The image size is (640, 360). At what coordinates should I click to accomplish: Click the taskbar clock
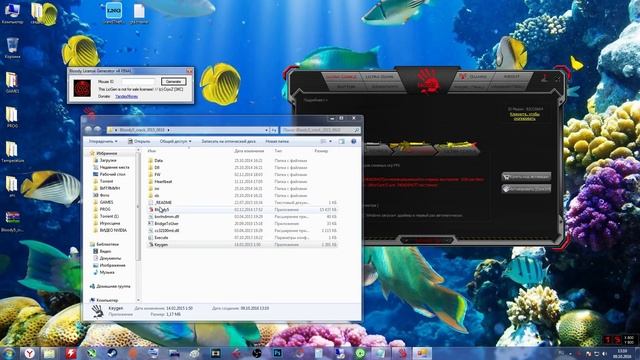[x=622, y=353]
